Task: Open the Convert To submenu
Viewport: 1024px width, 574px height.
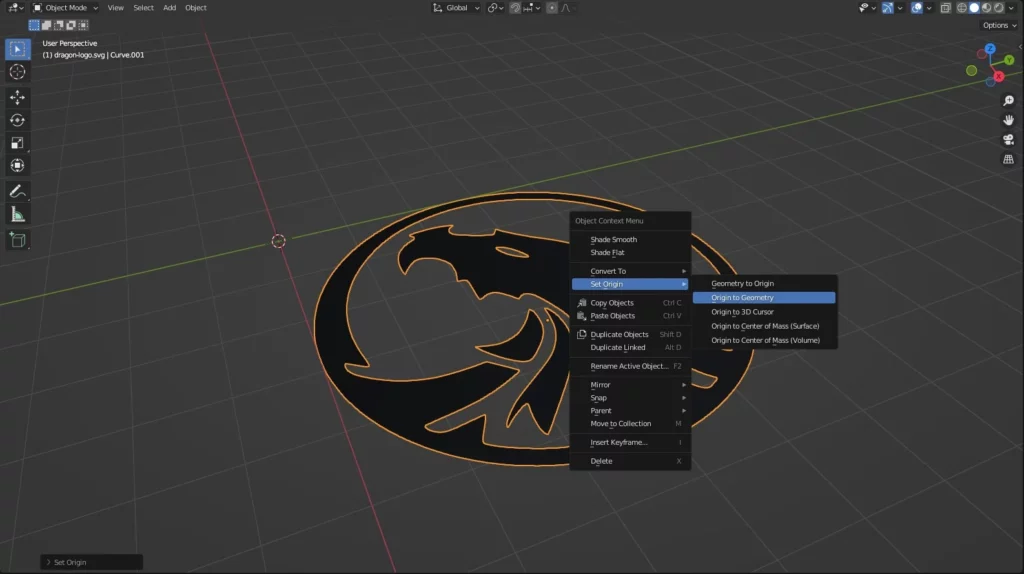Action: tap(630, 271)
